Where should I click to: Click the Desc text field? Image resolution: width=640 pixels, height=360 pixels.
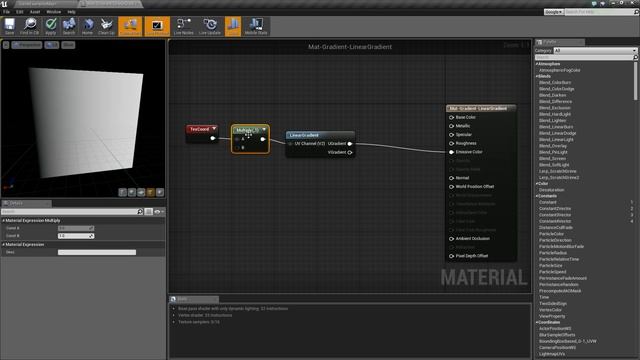[97, 252]
